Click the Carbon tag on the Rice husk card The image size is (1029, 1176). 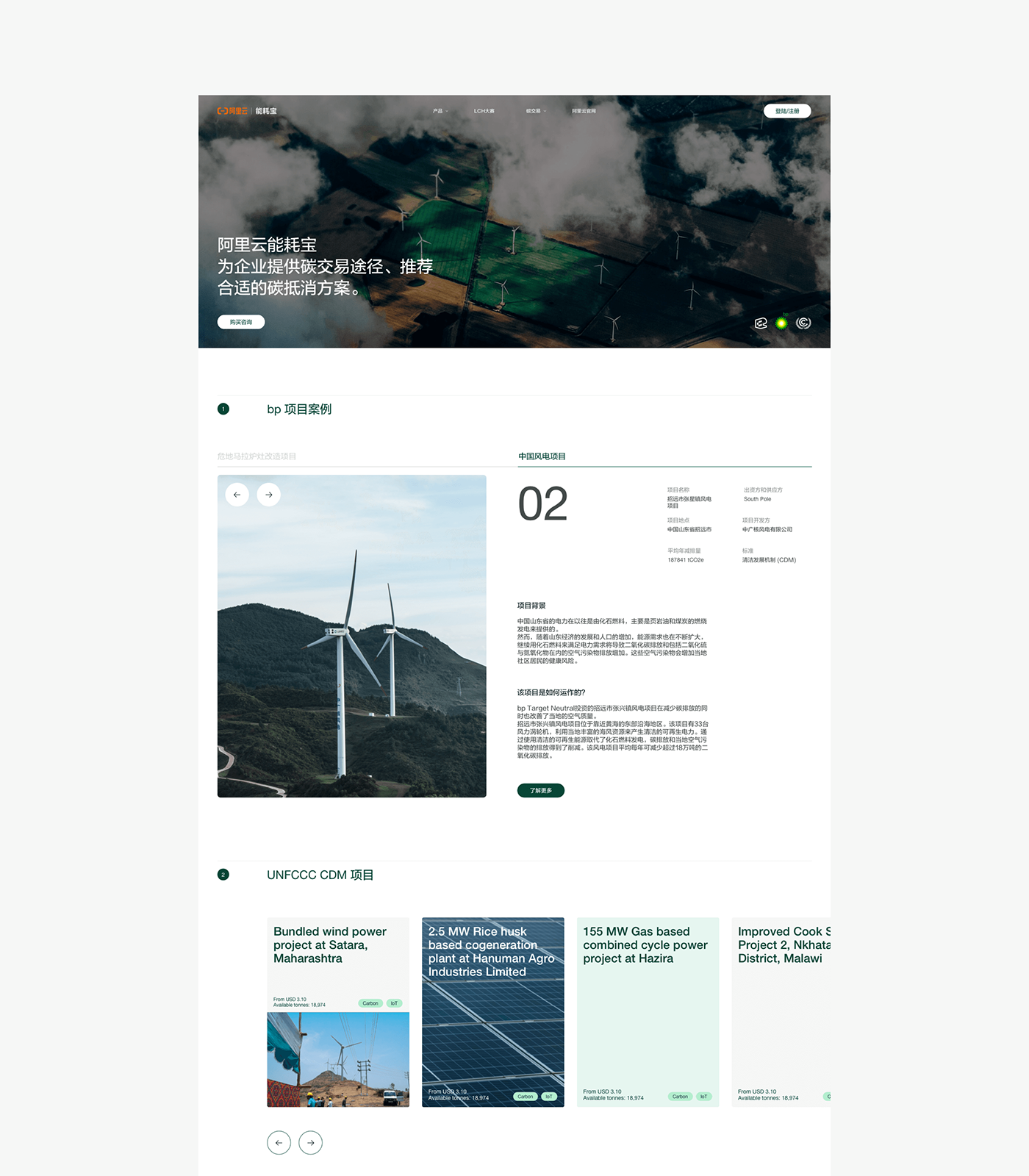click(x=526, y=1097)
